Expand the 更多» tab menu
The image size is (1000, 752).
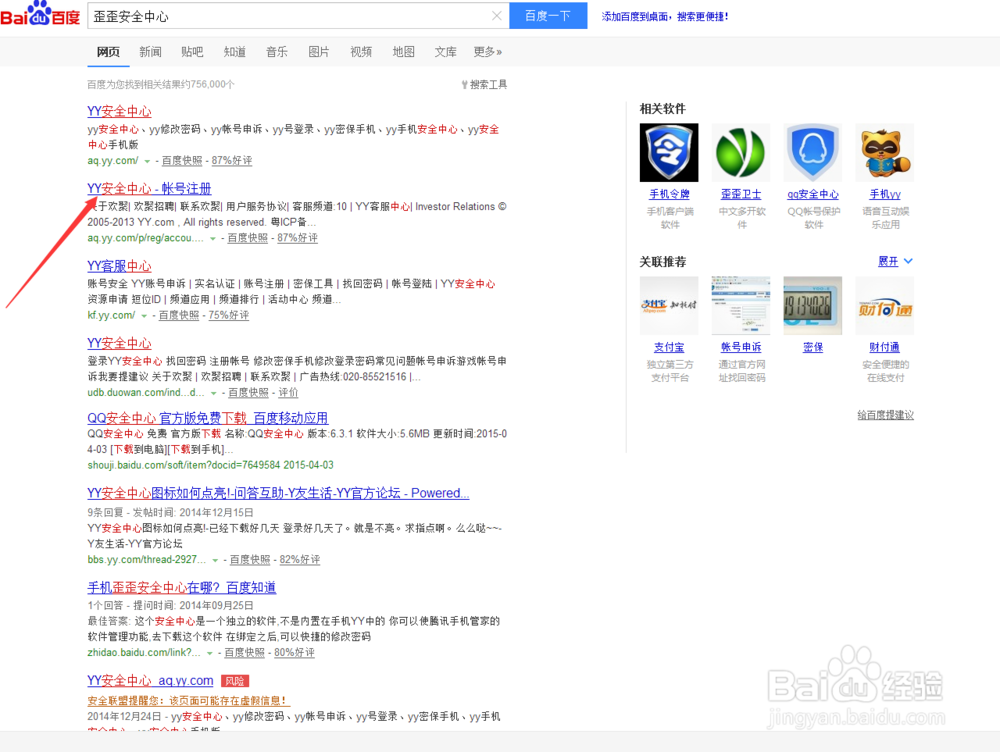click(487, 52)
